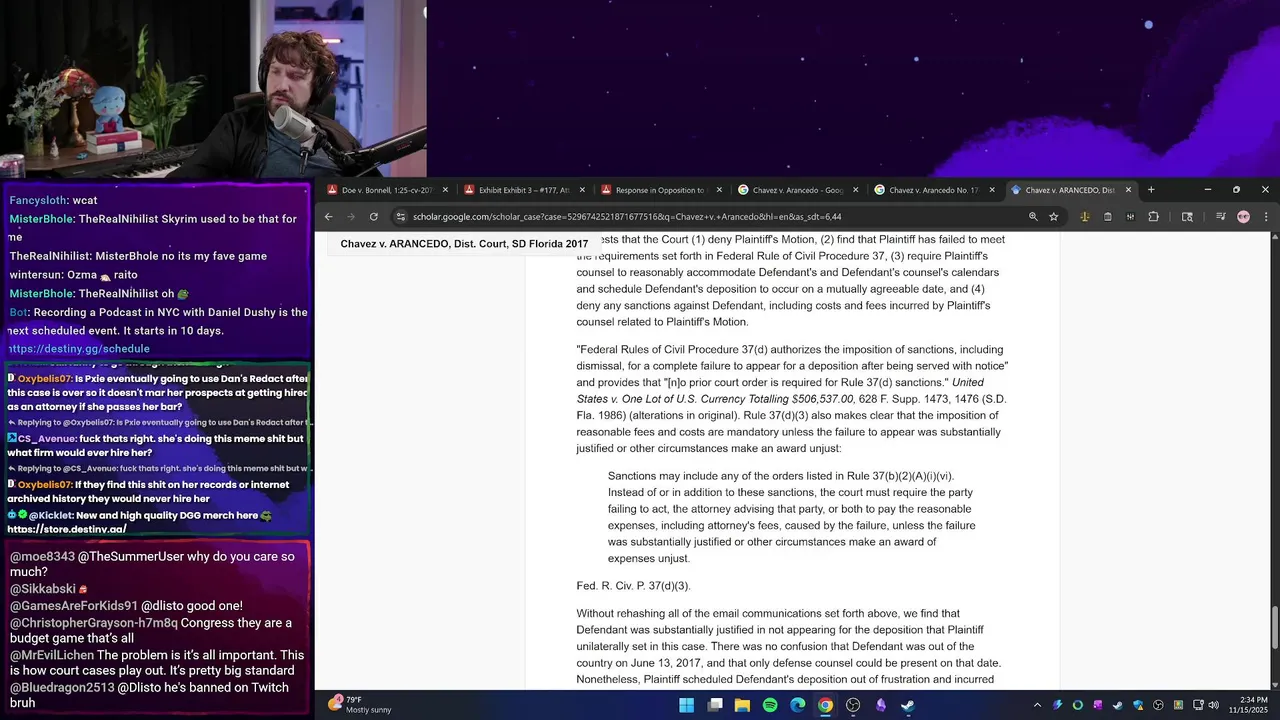
Task: Go back to the previous browser page
Action: (x=329, y=217)
